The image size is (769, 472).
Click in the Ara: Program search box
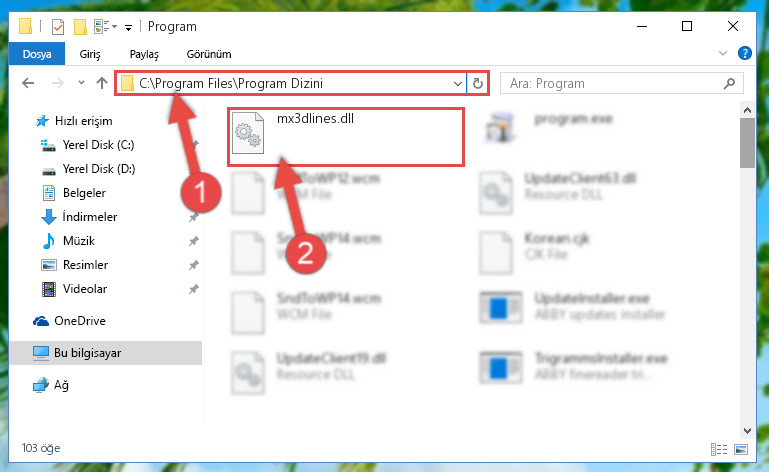tap(613, 83)
